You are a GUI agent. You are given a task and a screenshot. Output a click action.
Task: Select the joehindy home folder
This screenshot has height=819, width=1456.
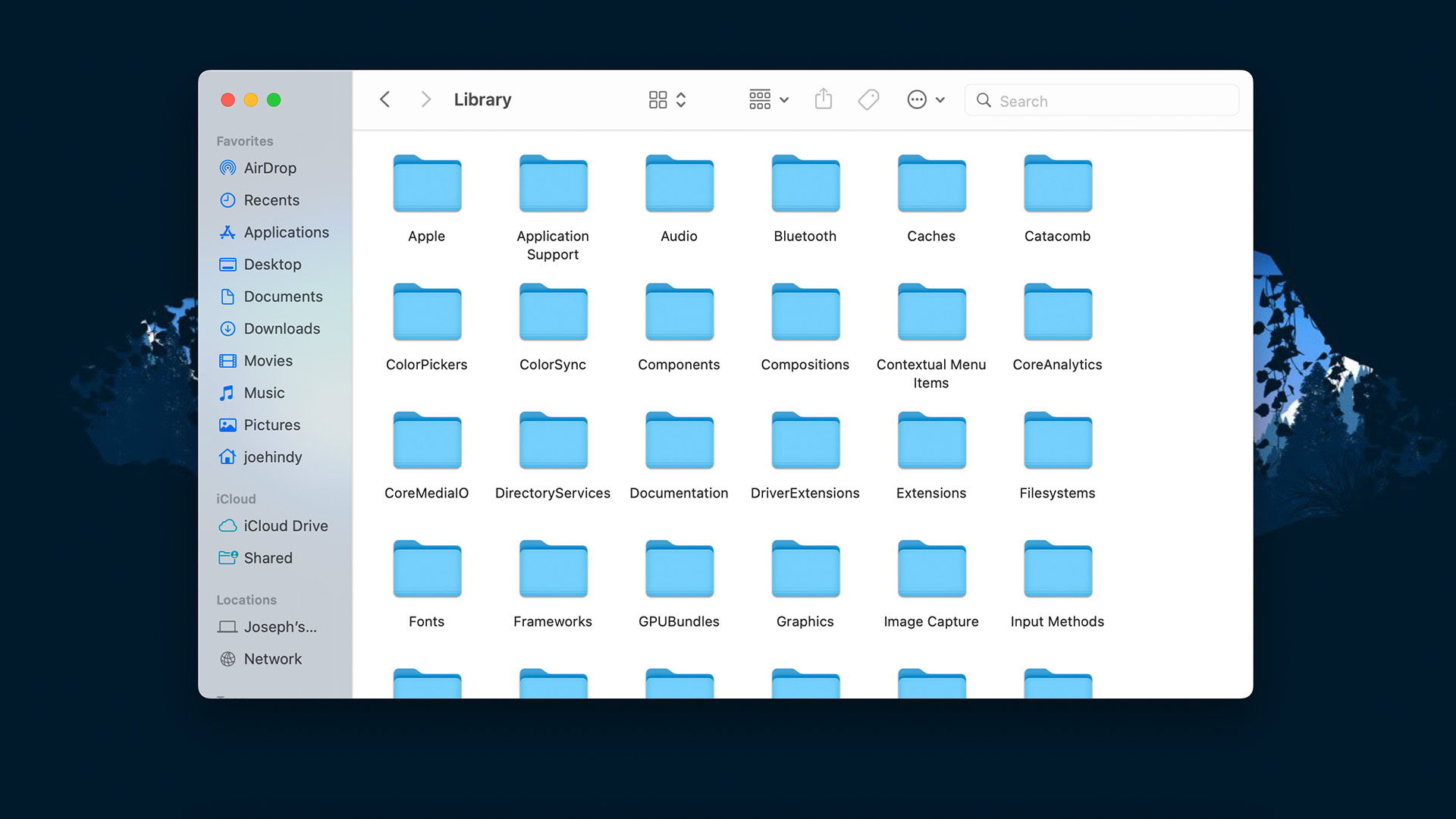pos(272,457)
